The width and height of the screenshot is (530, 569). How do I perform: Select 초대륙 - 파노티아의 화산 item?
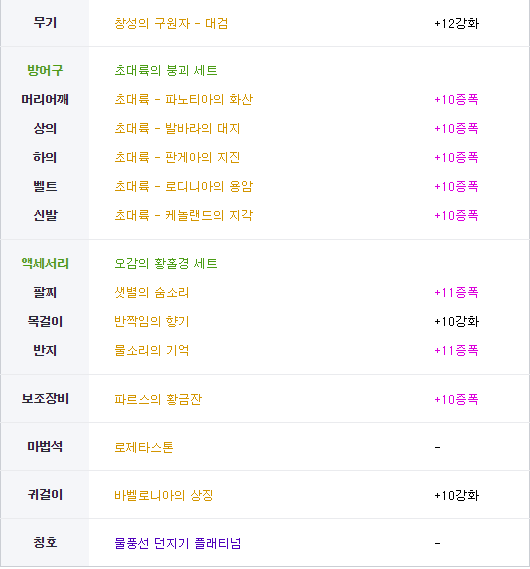click(184, 99)
